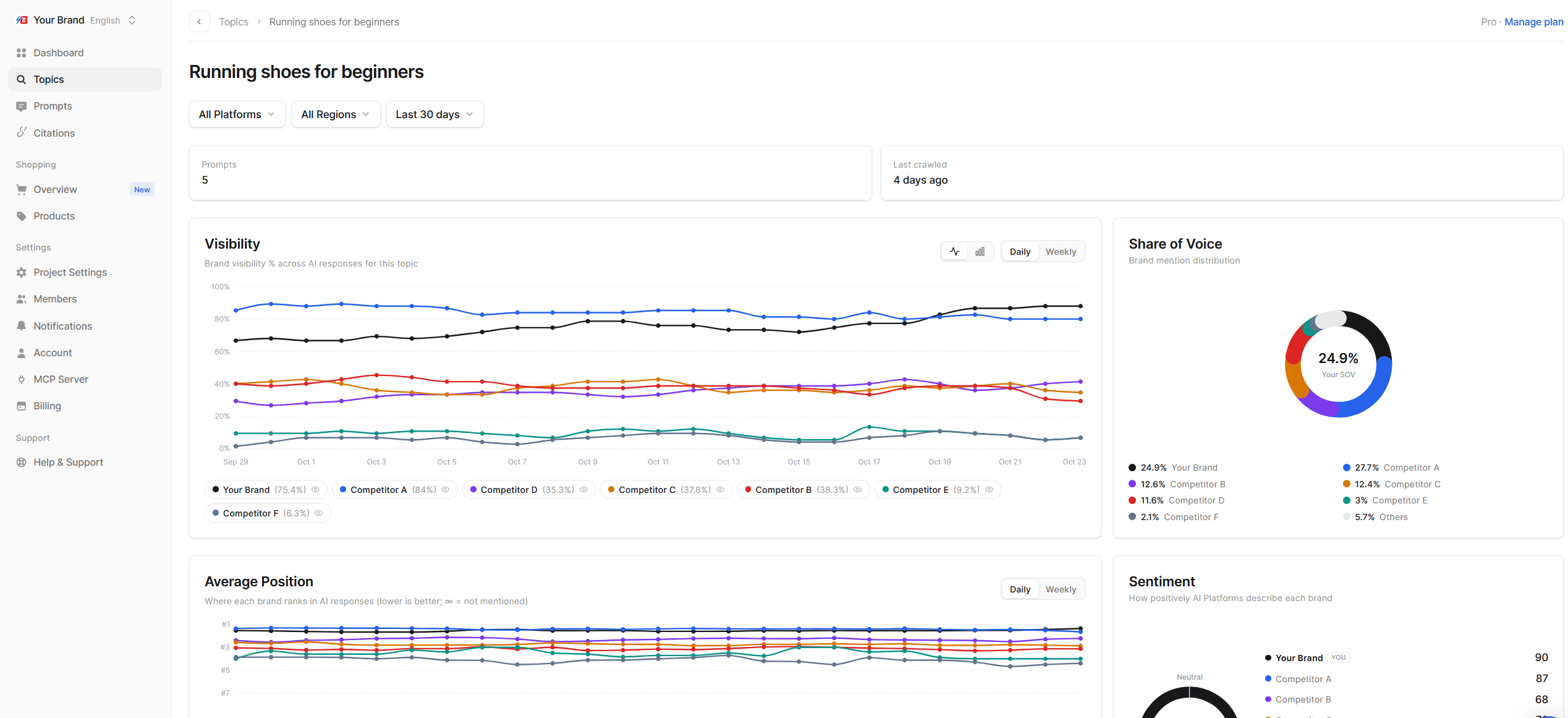Screen dimensions: 1568x718
Task: Toggle Competitor B eye icon
Action: 858,489
